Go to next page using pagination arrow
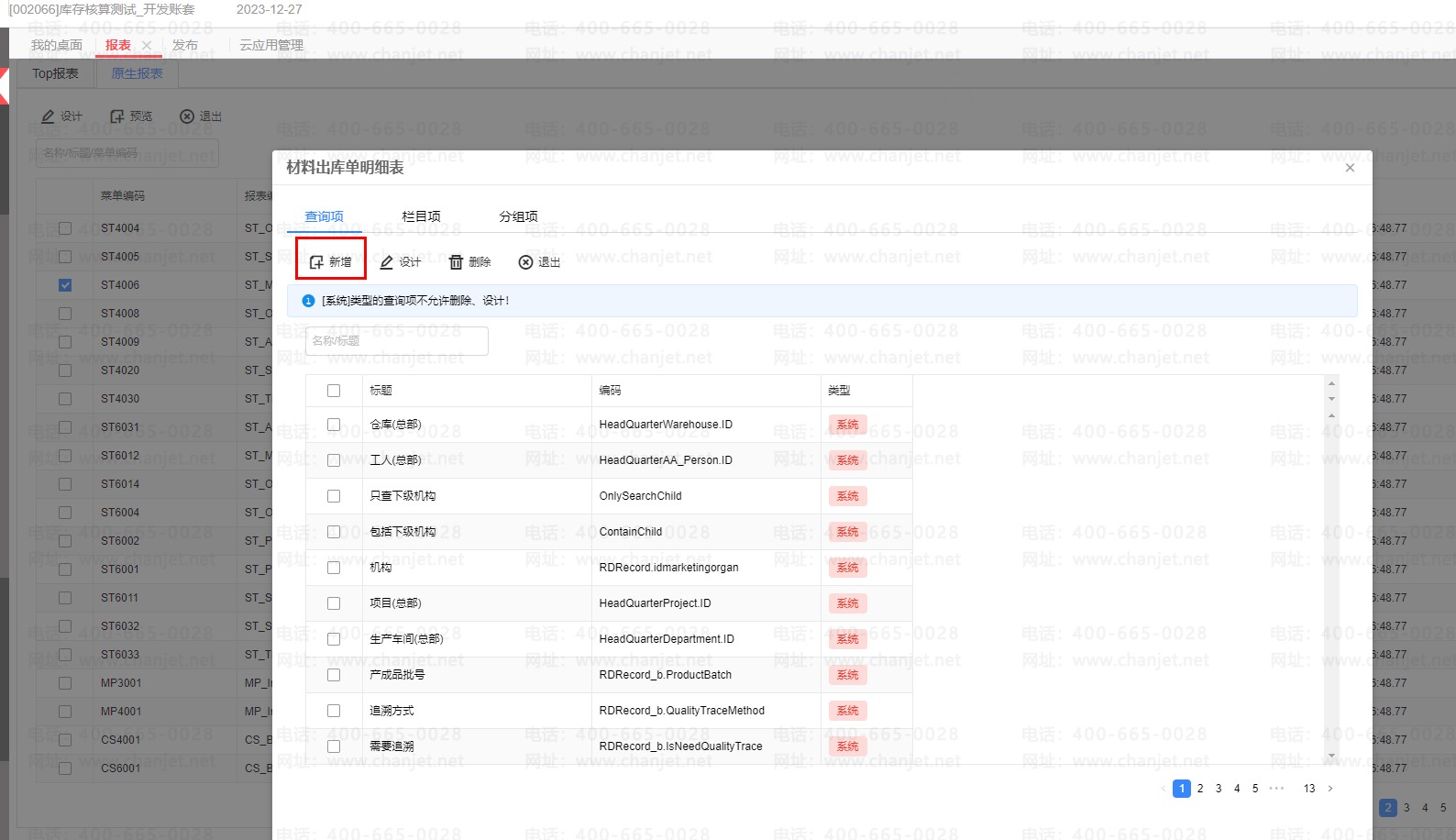1456x840 pixels. click(x=1330, y=789)
